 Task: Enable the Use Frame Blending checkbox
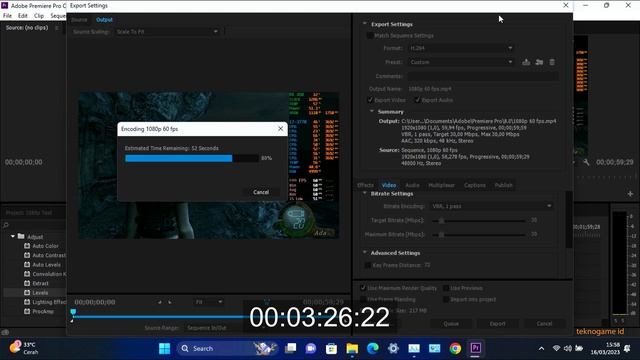363,300
